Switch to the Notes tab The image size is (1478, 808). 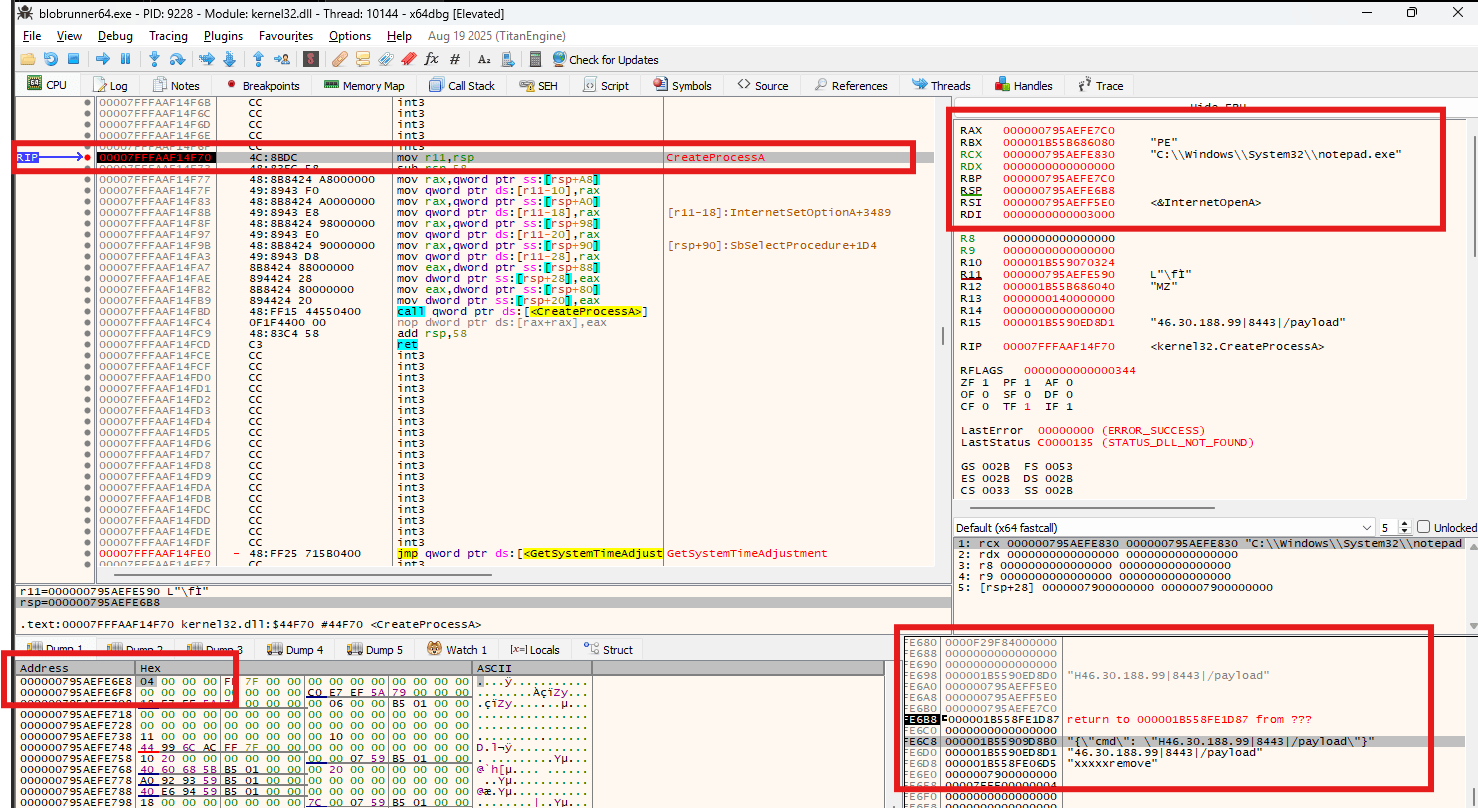pyautogui.click(x=176, y=85)
